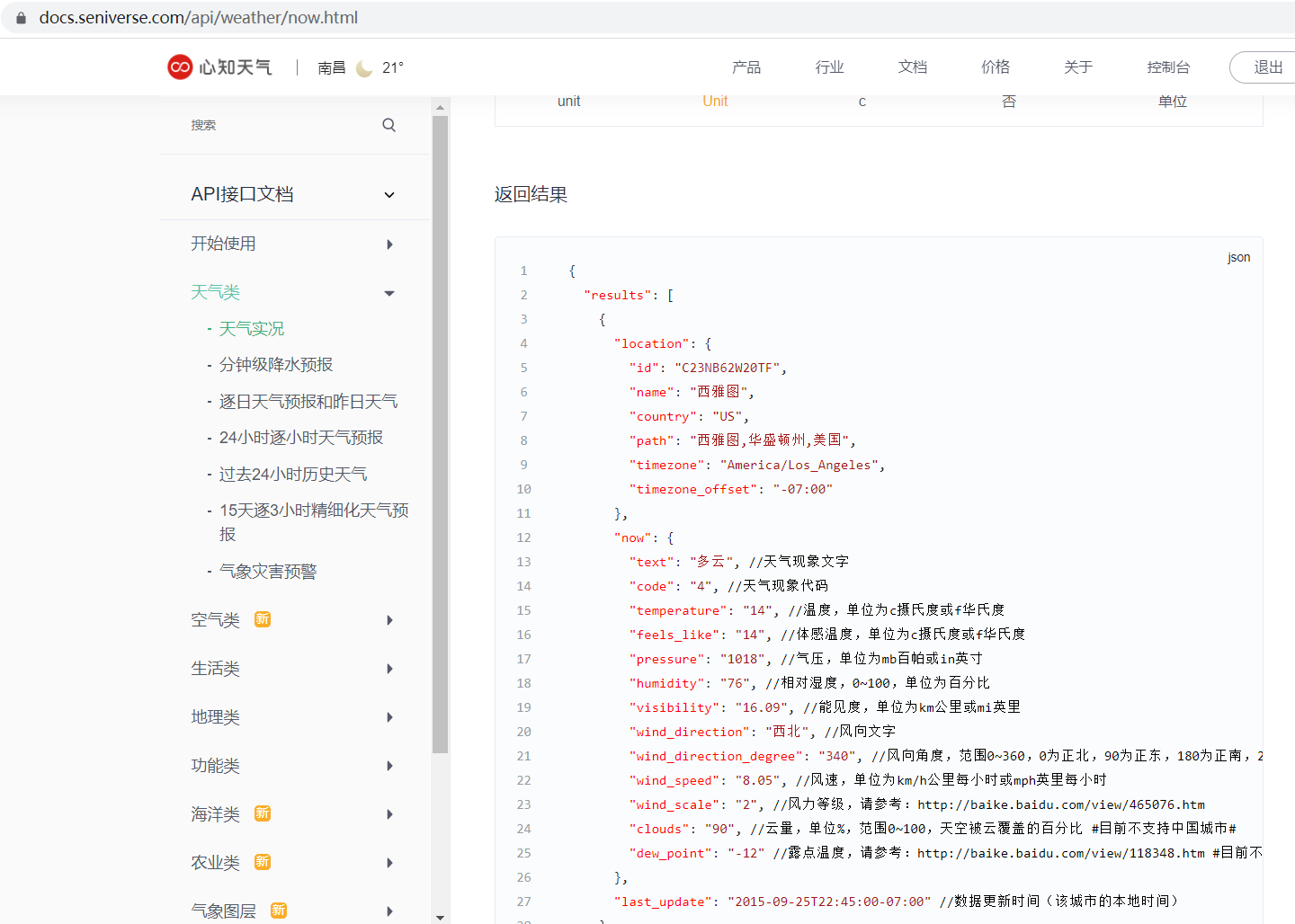
Task: Collapse the 天气类 section arrow
Action: tap(389, 293)
